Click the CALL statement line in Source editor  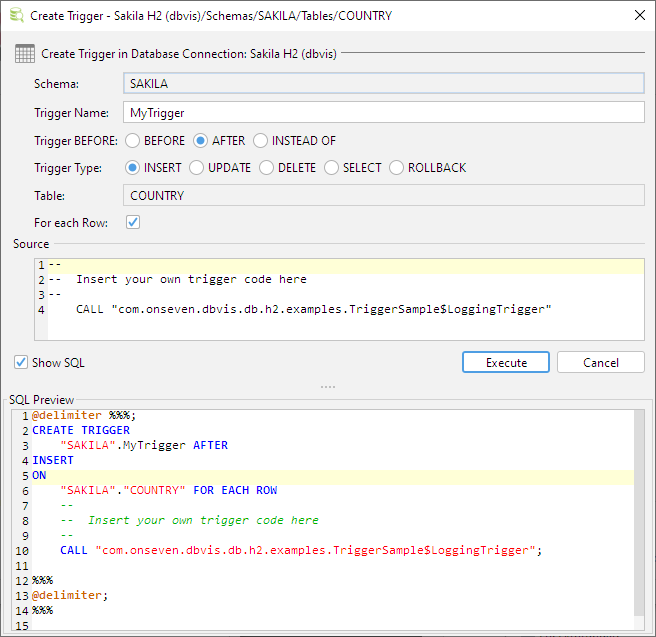coord(312,310)
